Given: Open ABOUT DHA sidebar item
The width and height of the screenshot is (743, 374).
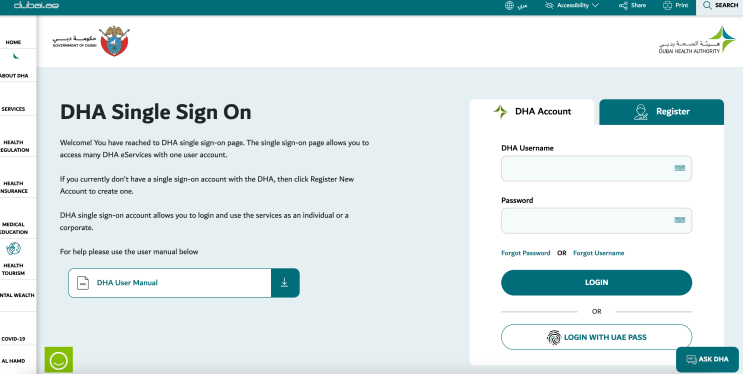Looking at the screenshot, I should (x=14, y=75).
